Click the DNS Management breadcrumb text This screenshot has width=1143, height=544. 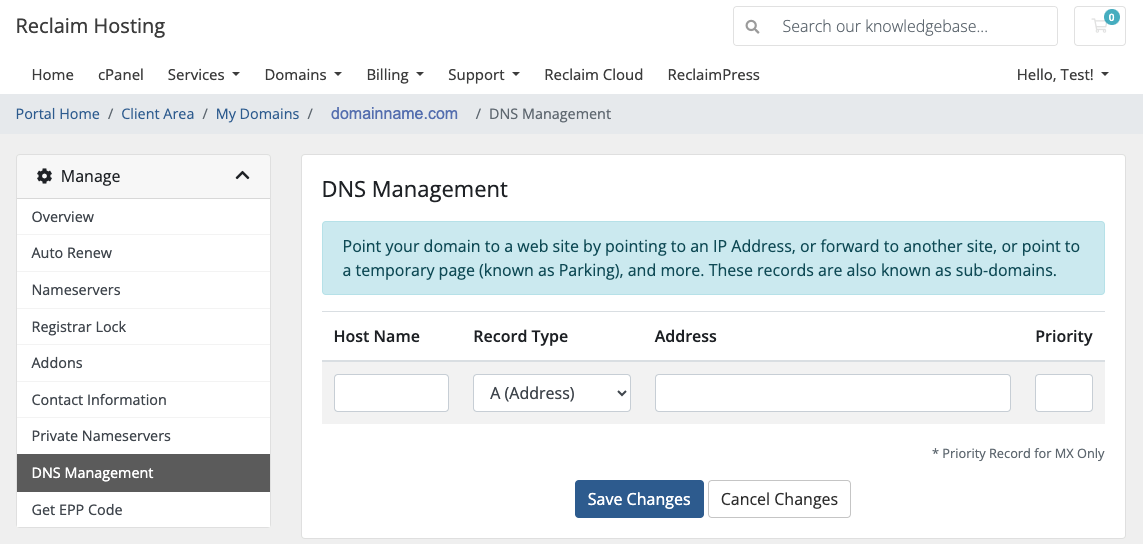(x=550, y=114)
